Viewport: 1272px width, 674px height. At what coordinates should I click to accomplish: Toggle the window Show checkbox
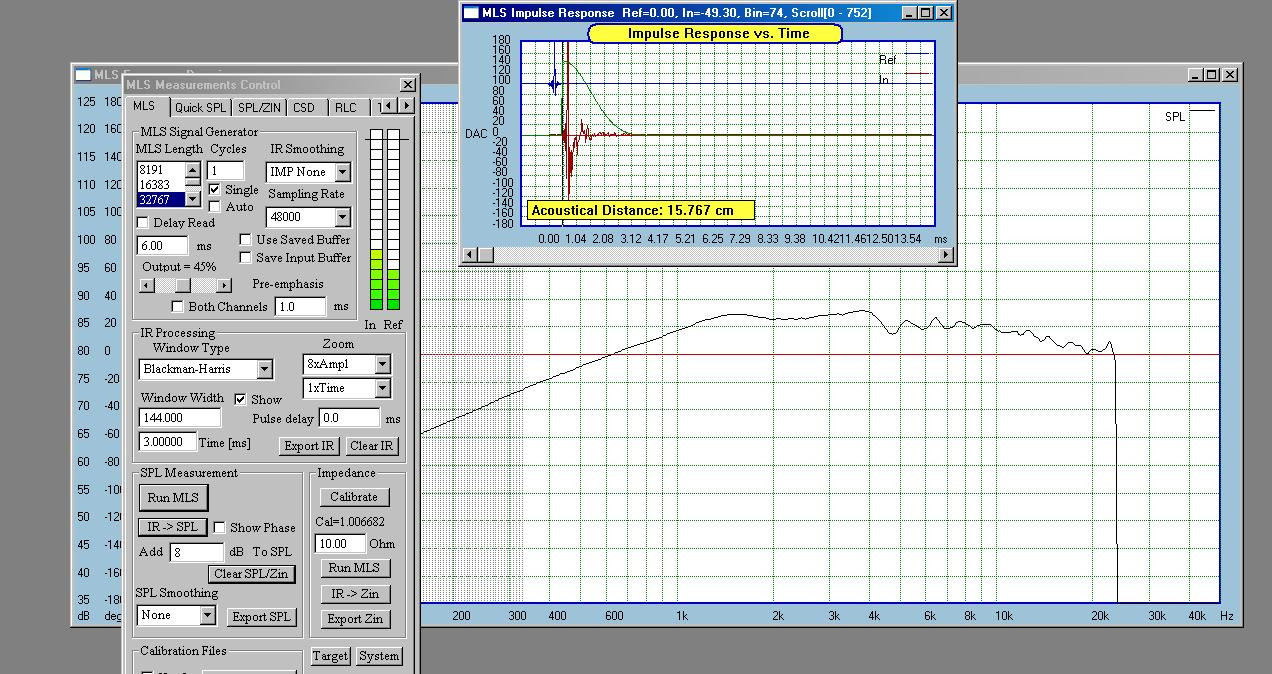point(240,399)
